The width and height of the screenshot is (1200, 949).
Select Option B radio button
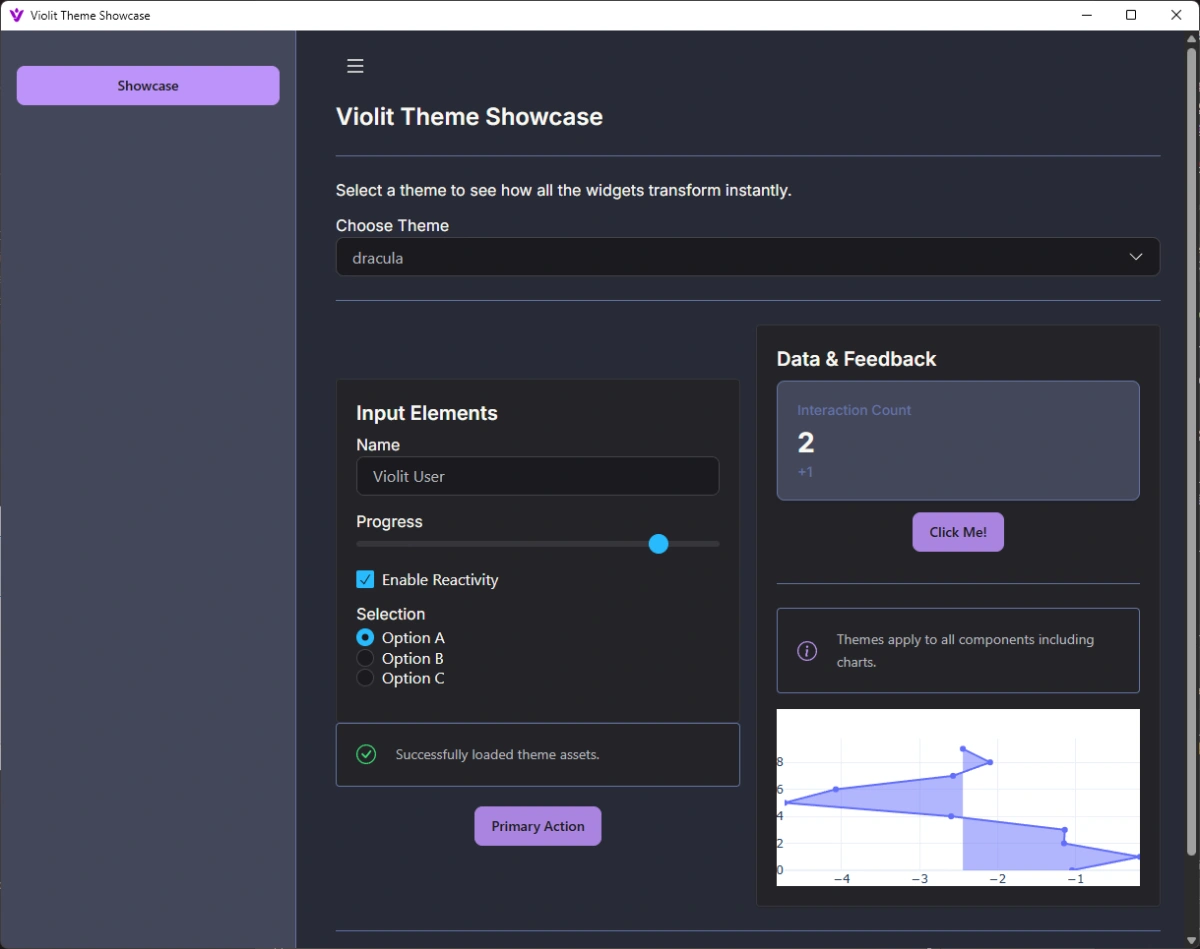tap(365, 658)
